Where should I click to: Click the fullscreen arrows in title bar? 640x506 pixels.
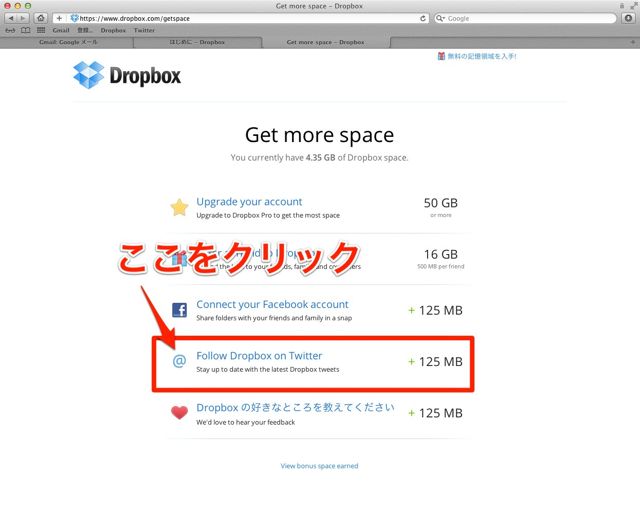pyautogui.click(x=633, y=6)
